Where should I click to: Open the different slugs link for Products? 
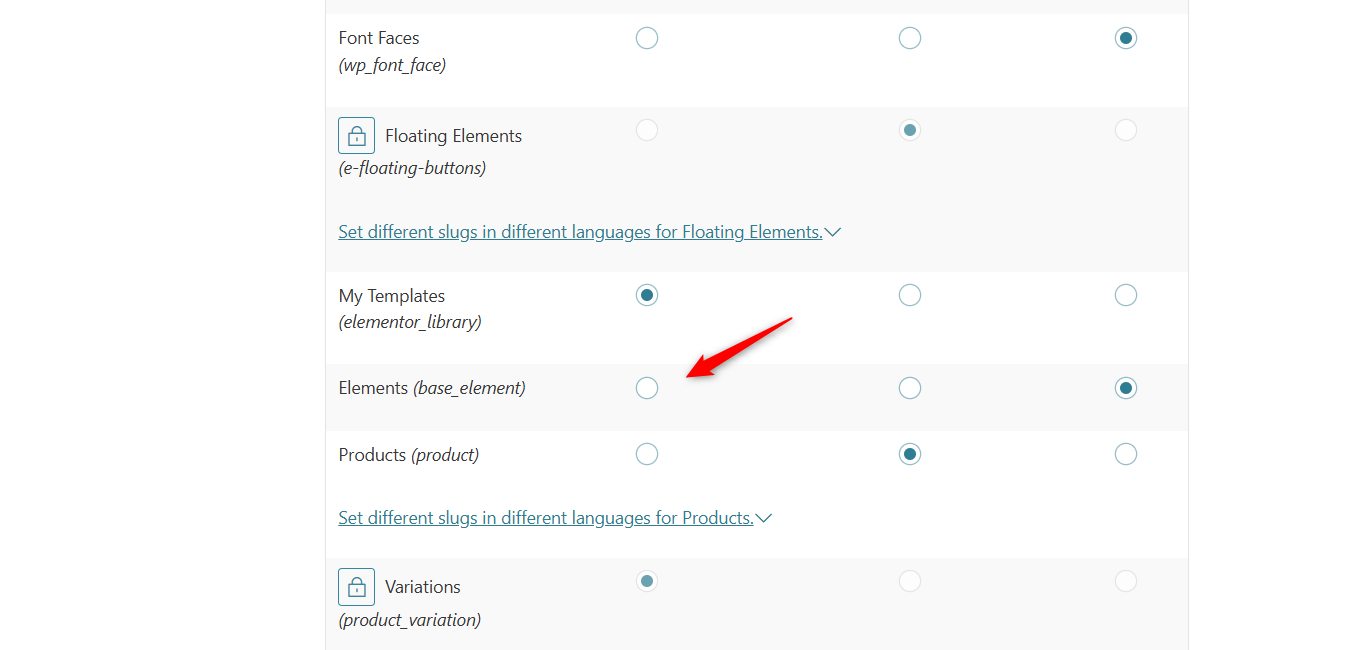(x=546, y=518)
